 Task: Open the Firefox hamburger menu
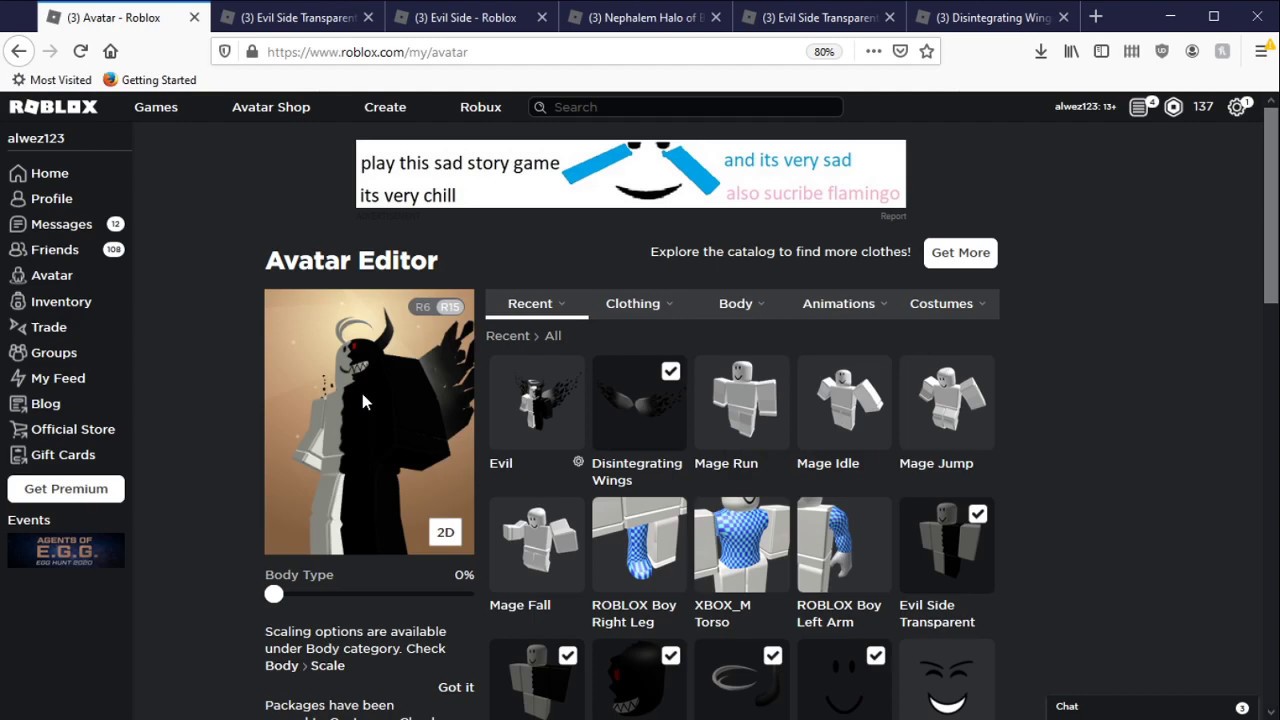1261,51
